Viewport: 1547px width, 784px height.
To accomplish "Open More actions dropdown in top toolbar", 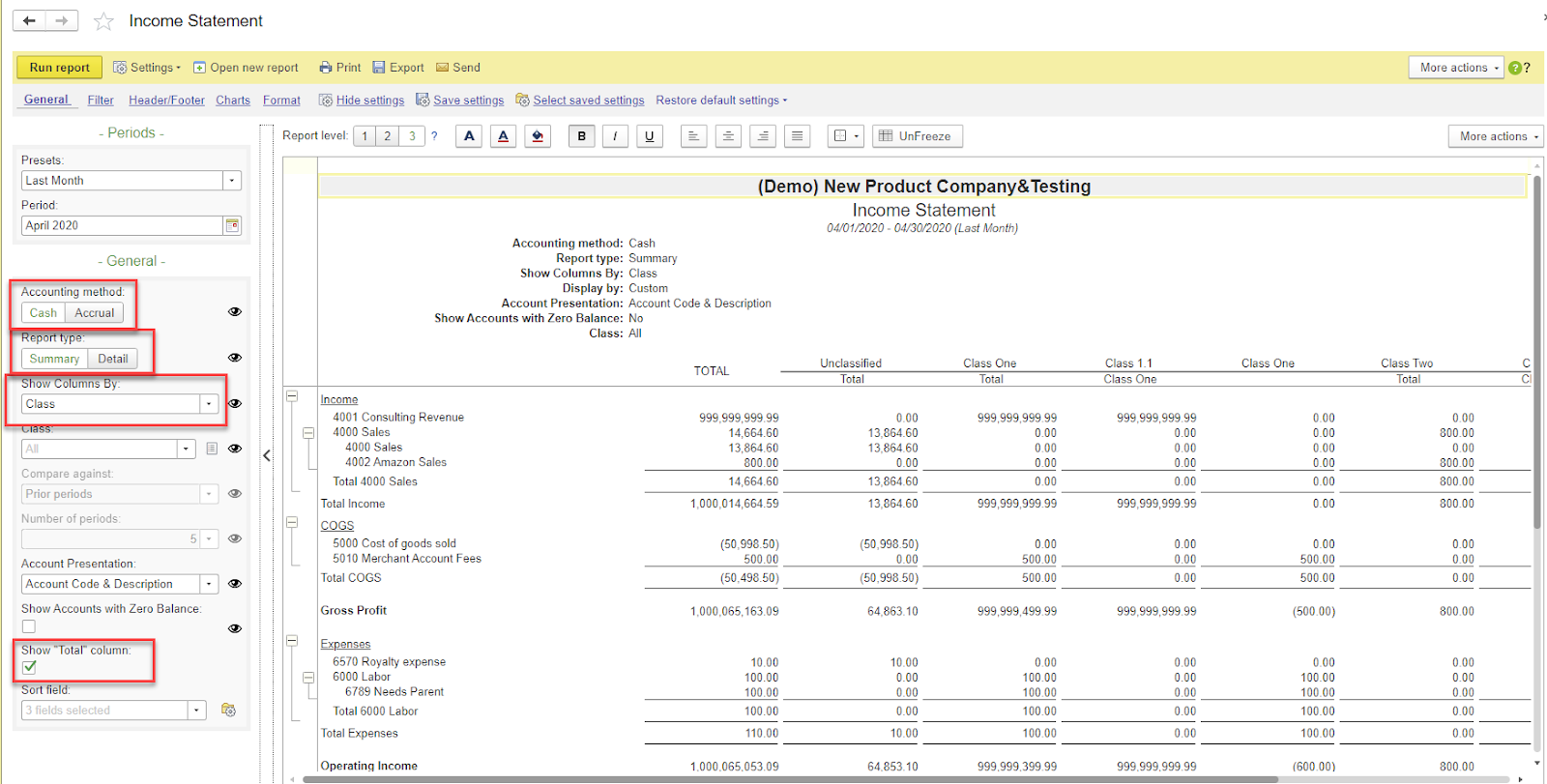I will pos(1456,68).
